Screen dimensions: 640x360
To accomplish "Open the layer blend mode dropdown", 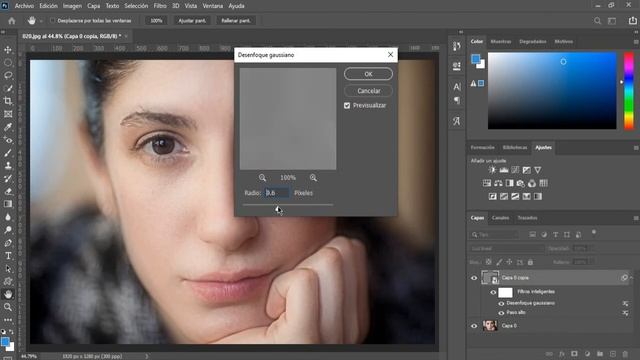I will point(506,248).
